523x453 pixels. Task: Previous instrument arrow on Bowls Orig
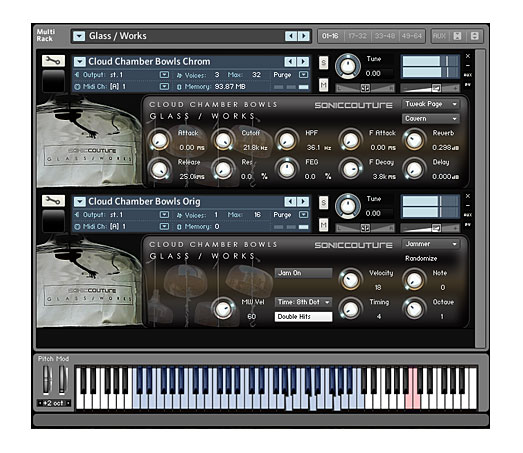[290, 201]
